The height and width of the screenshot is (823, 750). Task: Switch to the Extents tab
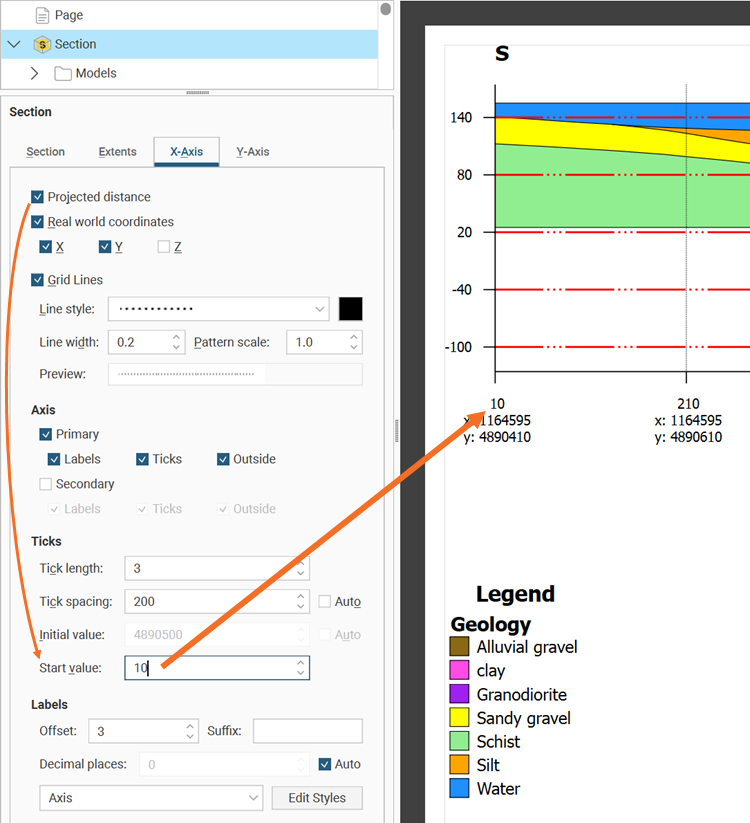[117, 152]
